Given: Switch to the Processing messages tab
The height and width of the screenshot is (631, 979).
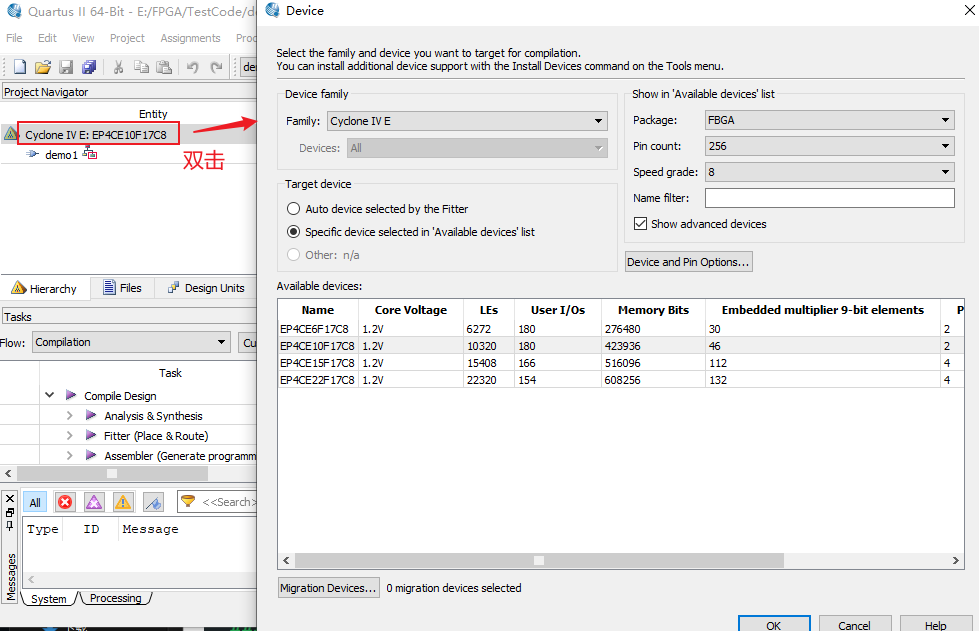Looking at the screenshot, I should pos(116,598).
